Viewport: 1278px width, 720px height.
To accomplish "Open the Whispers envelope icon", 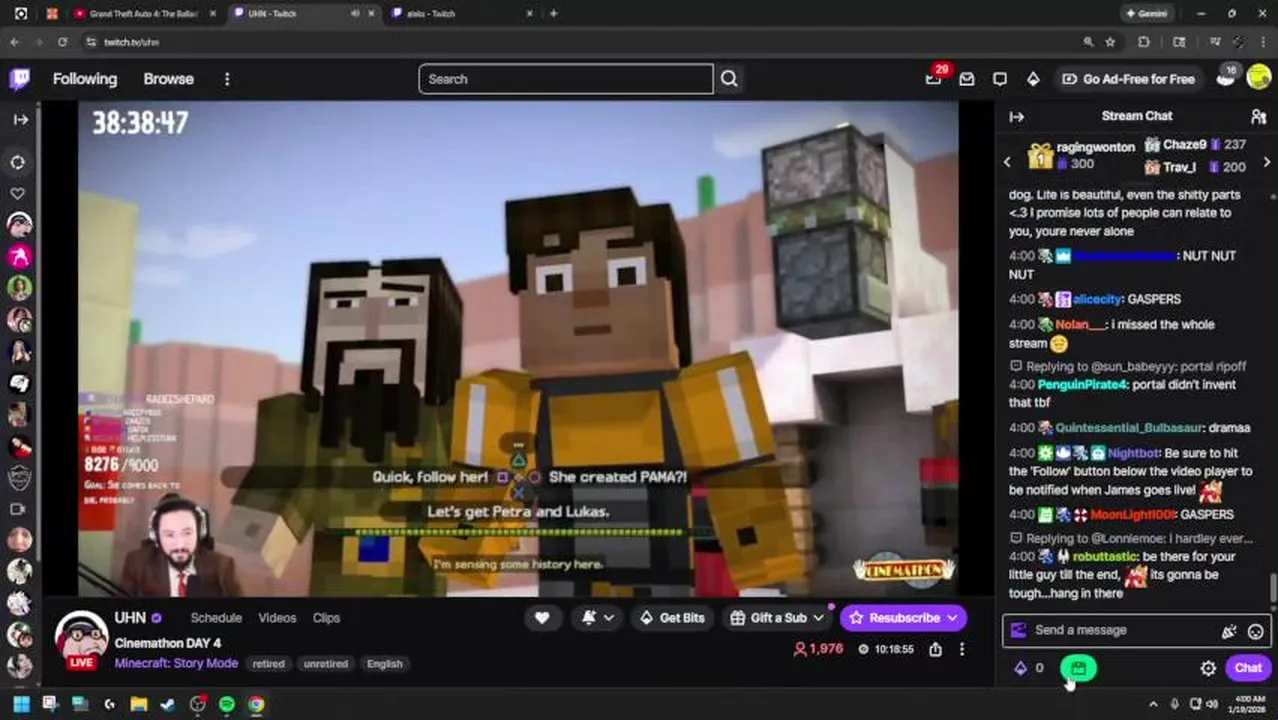I will pyautogui.click(x=967, y=79).
